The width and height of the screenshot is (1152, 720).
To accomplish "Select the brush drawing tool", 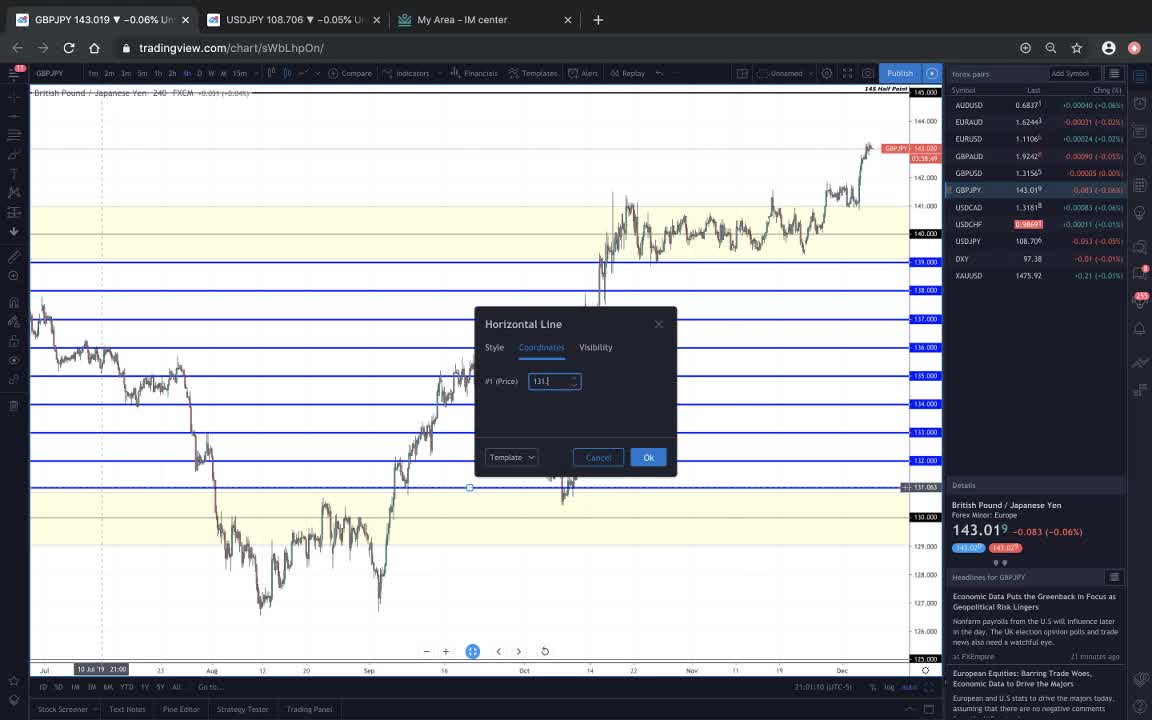I will 14,154.
